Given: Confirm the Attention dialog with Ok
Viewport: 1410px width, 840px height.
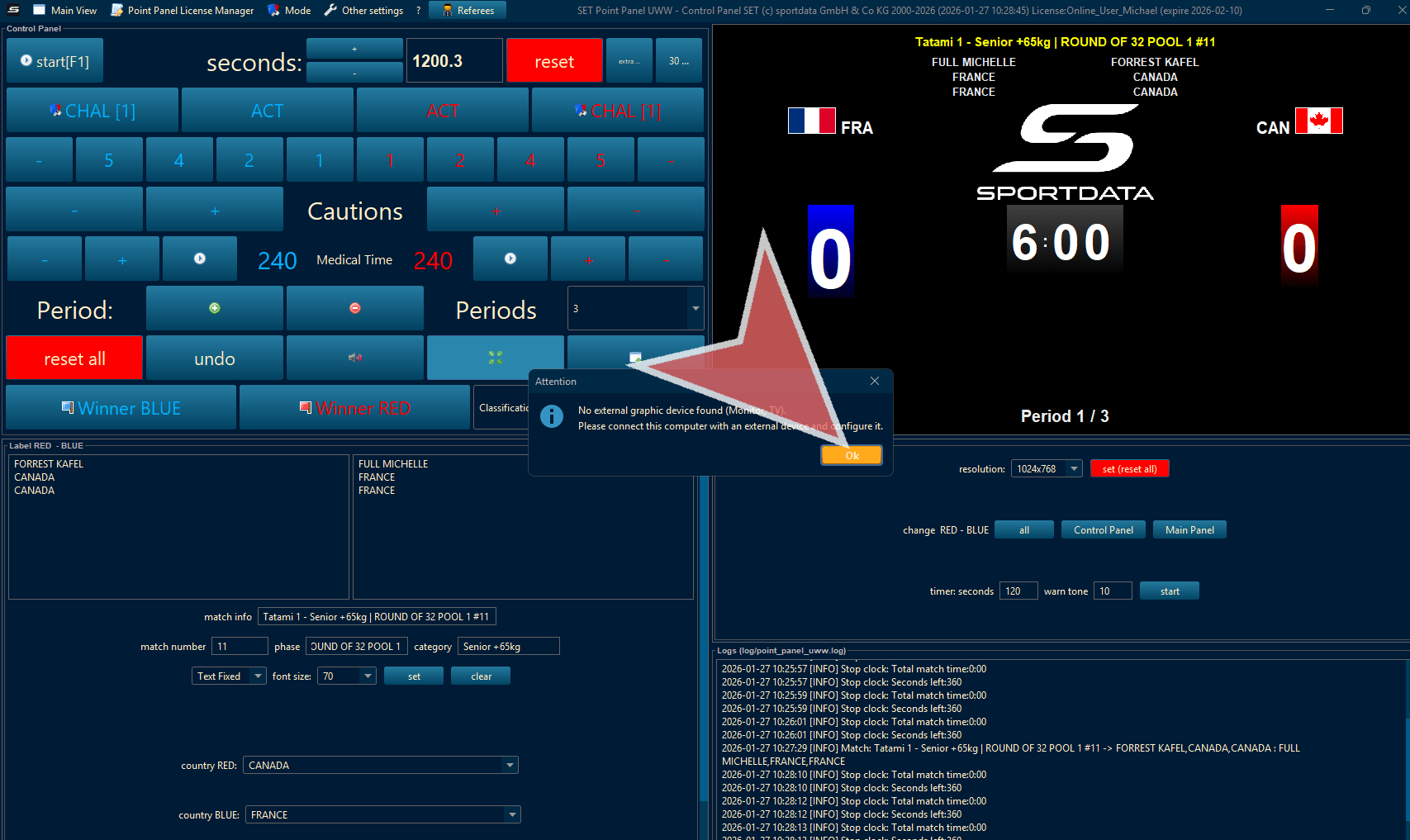Looking at the screenshot, I should point(852,456).
